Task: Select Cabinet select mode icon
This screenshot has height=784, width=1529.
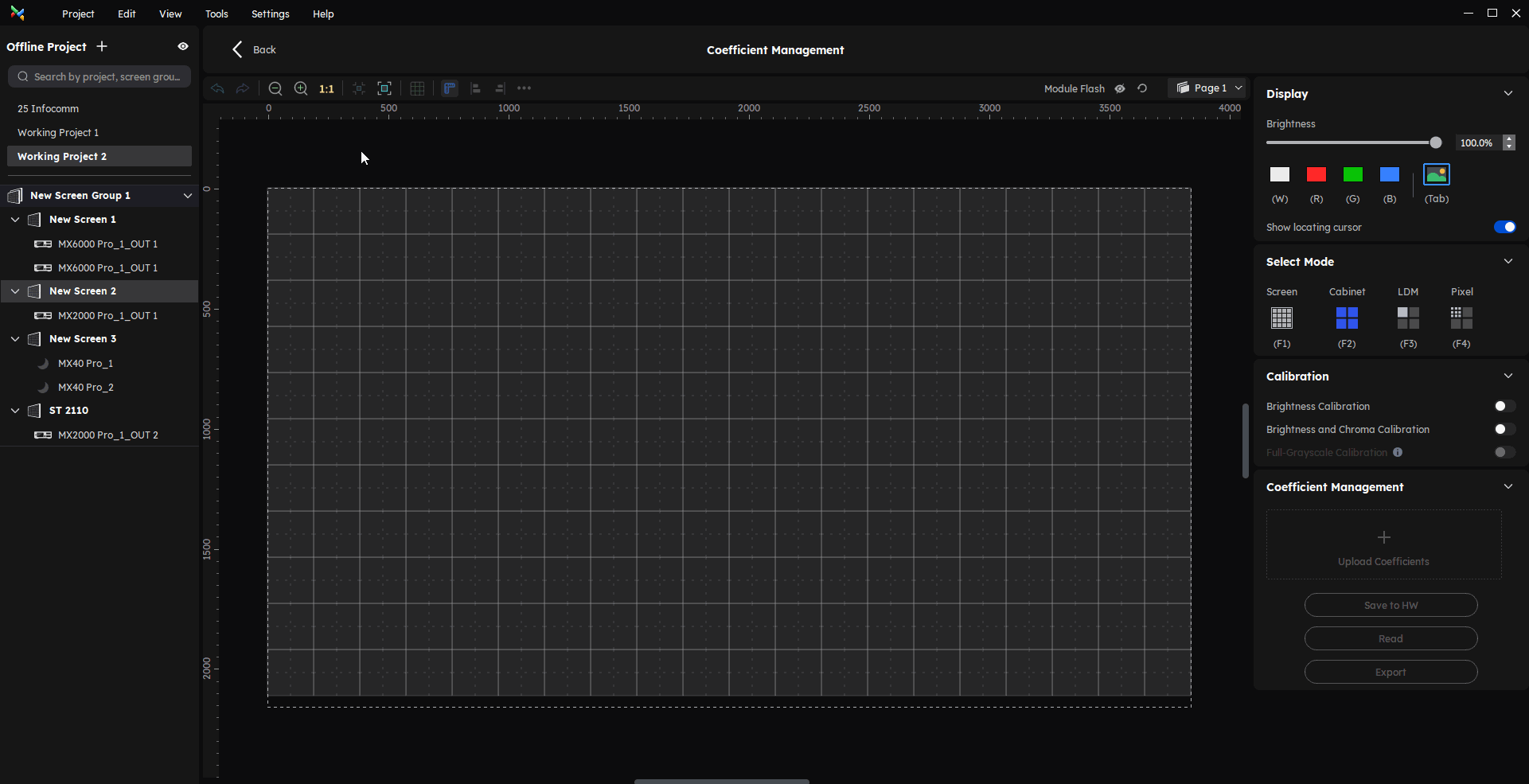Action: tap(1347, 318)
